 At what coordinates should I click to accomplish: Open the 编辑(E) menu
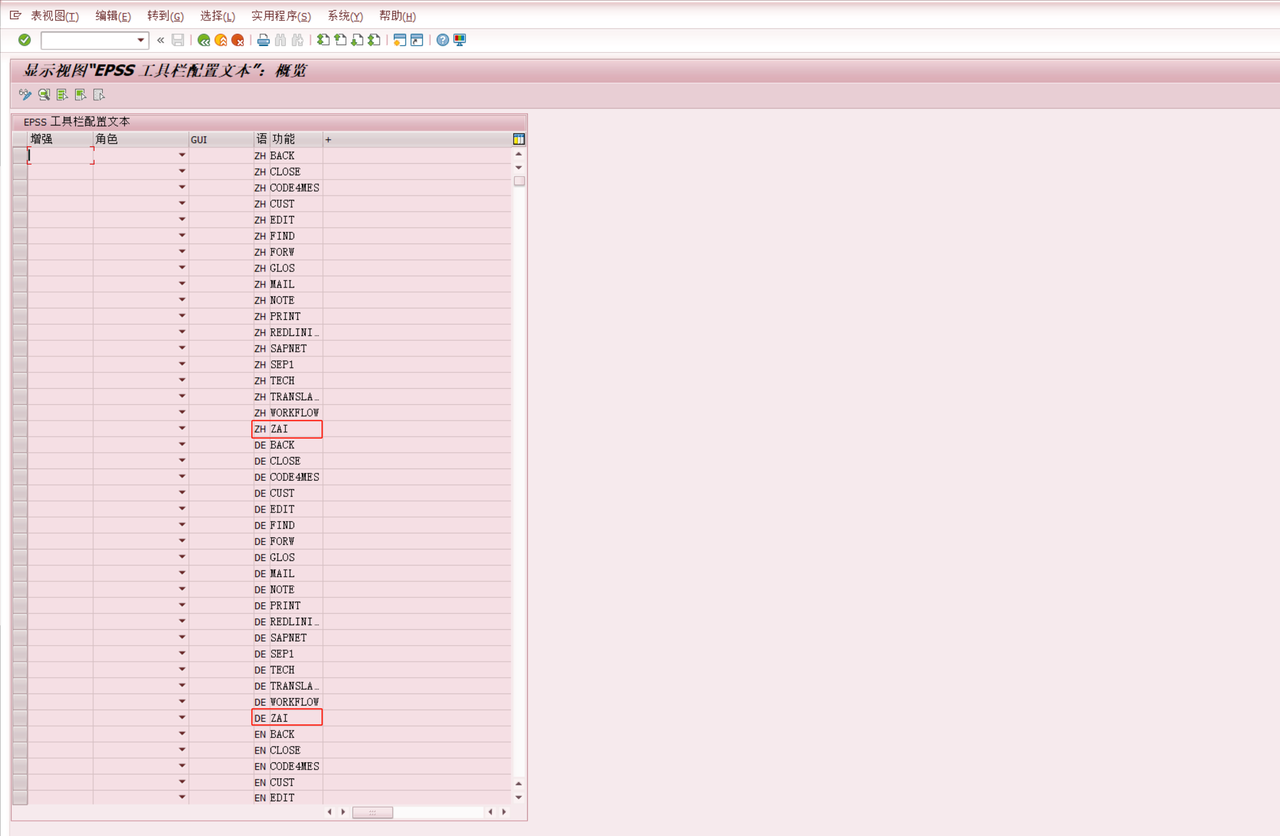click(x=113, y=16)
